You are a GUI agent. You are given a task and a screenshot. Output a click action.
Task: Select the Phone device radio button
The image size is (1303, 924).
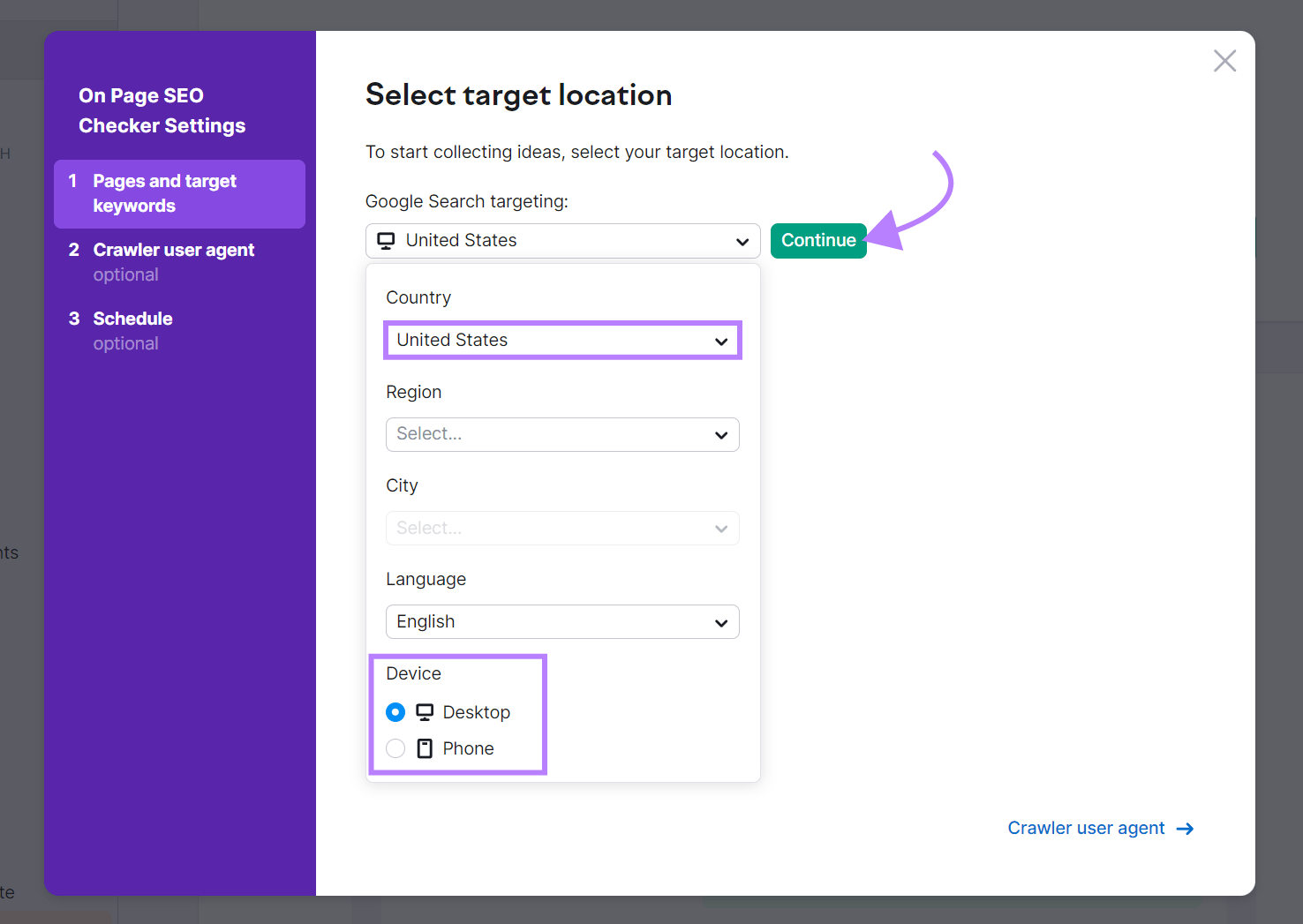click(395, 747)
